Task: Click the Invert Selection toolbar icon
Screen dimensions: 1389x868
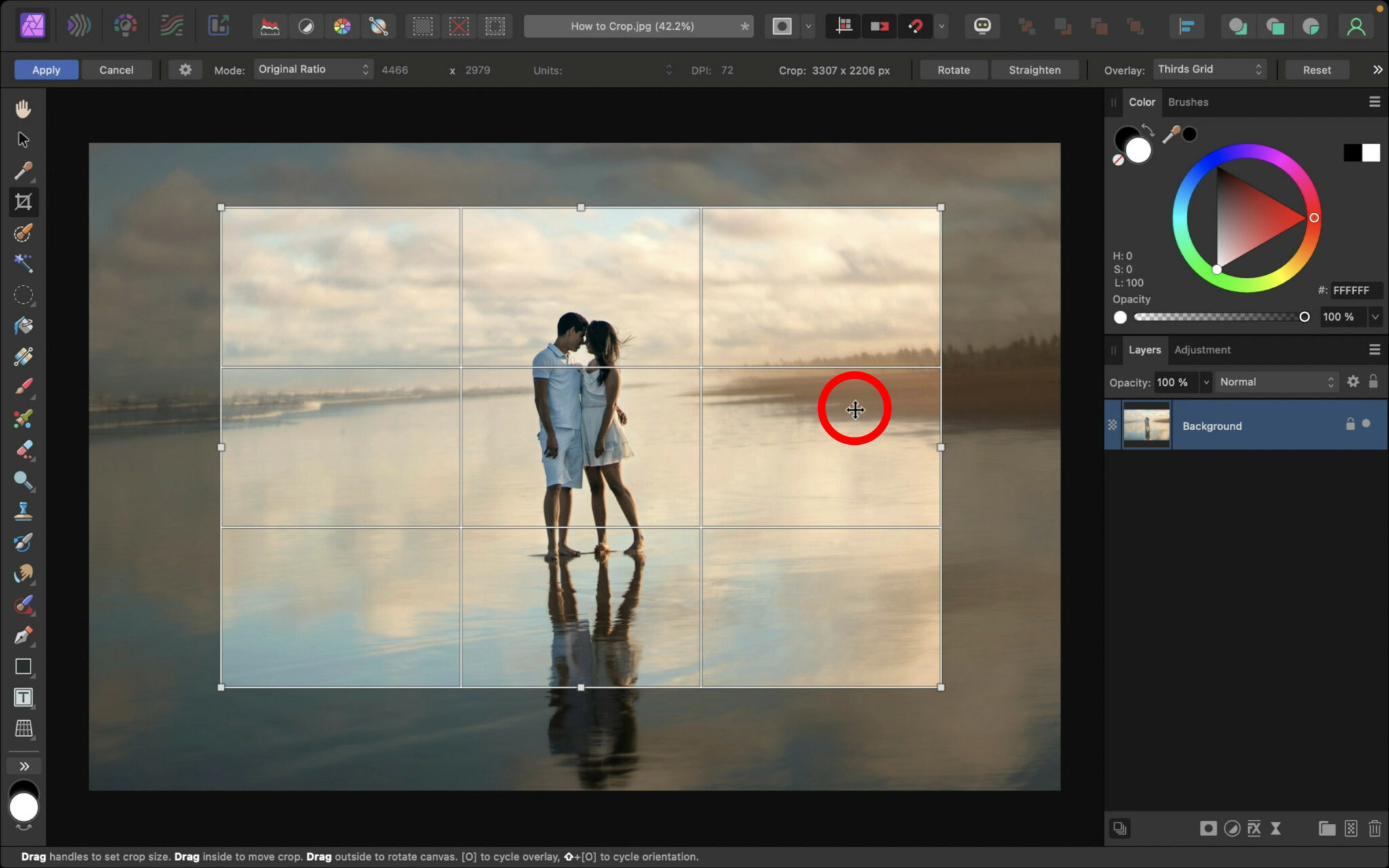Action: tap(495, 26)
